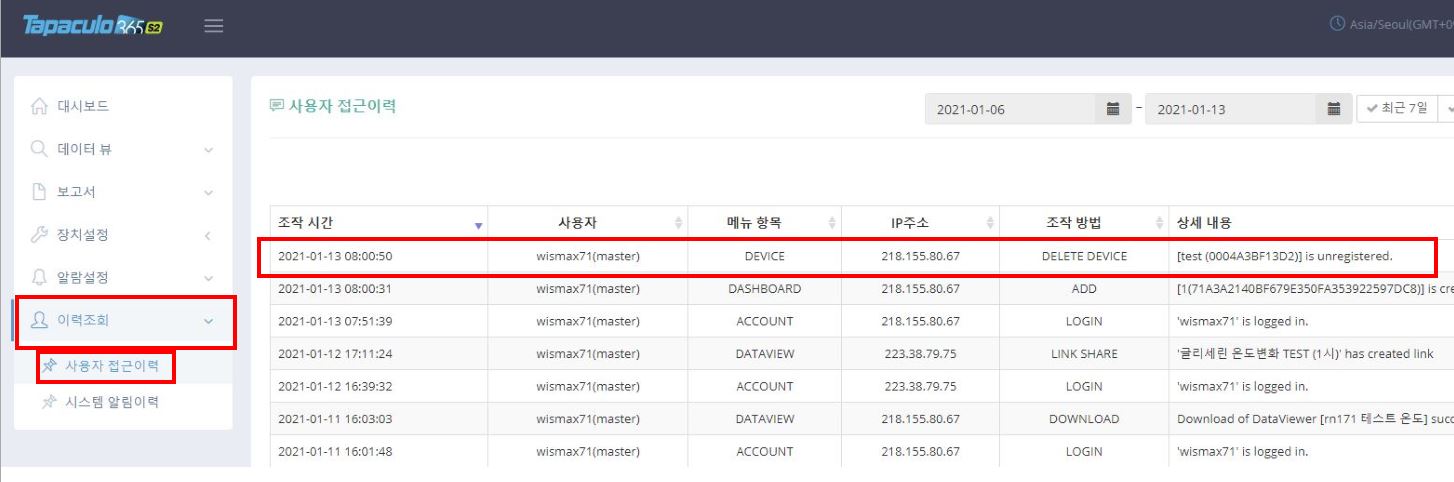Click the DEVICE menu item cell
The width and height of the screenshot is (1454, 482).
[x=765, y=256]
